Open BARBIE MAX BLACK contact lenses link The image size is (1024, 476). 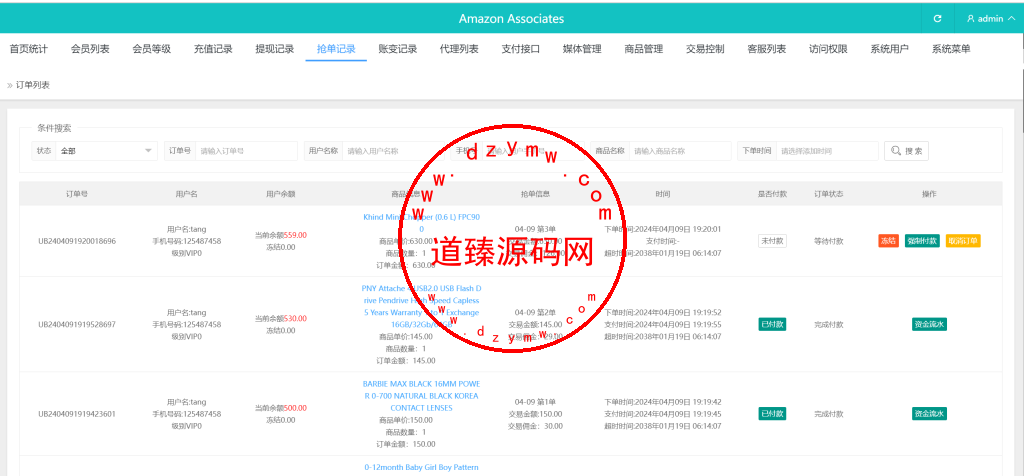click(421, 396)
